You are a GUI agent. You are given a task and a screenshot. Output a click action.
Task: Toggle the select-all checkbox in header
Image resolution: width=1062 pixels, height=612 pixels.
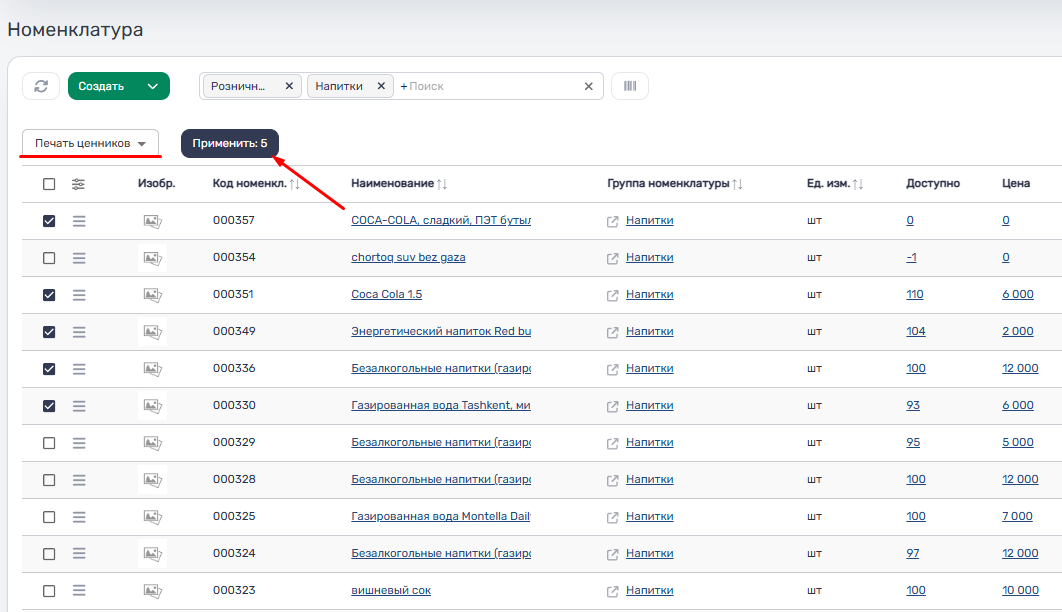click(x=49, y=184)
